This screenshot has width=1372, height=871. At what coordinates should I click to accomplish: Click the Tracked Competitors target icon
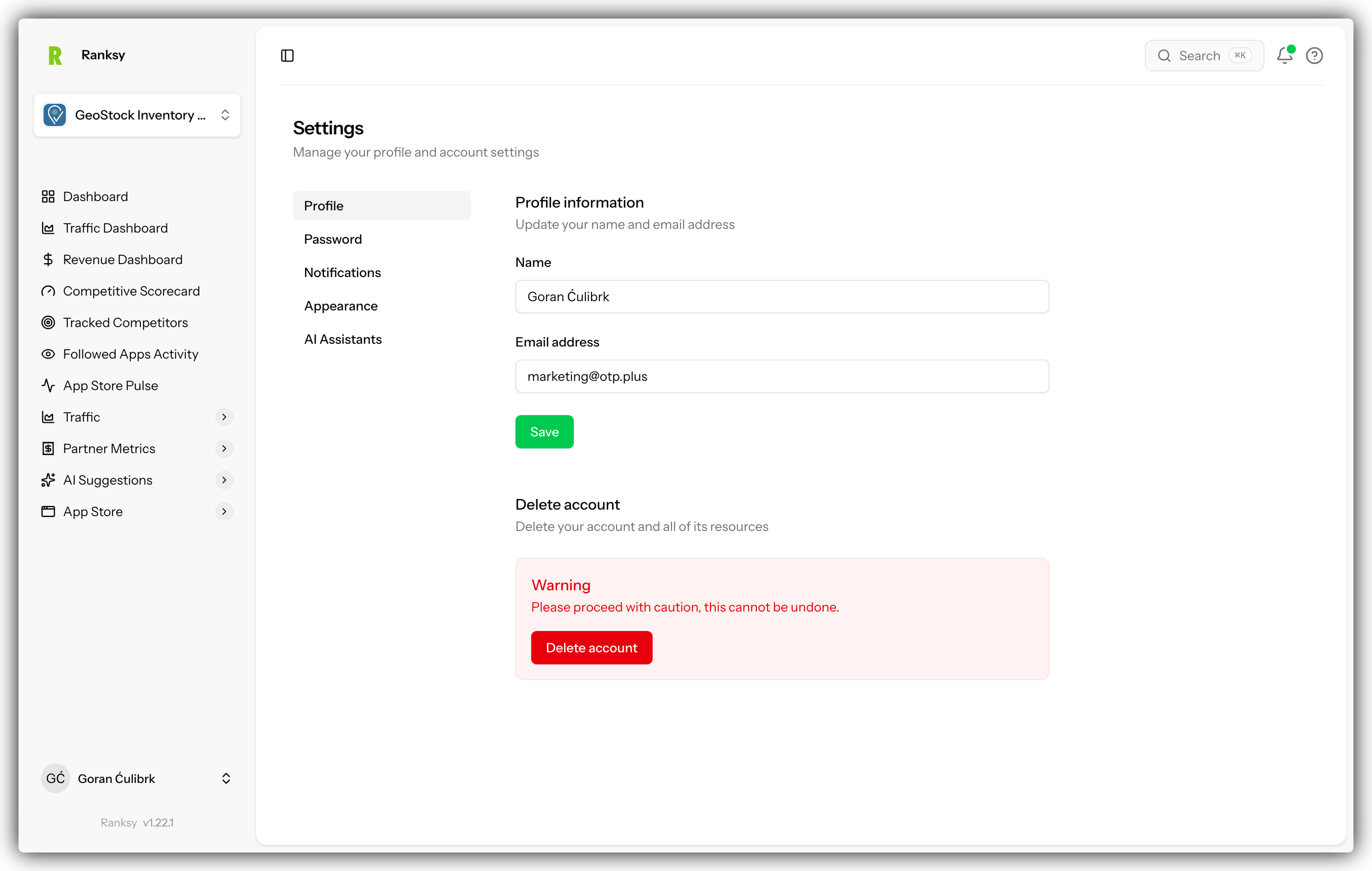tap(48, 322)
